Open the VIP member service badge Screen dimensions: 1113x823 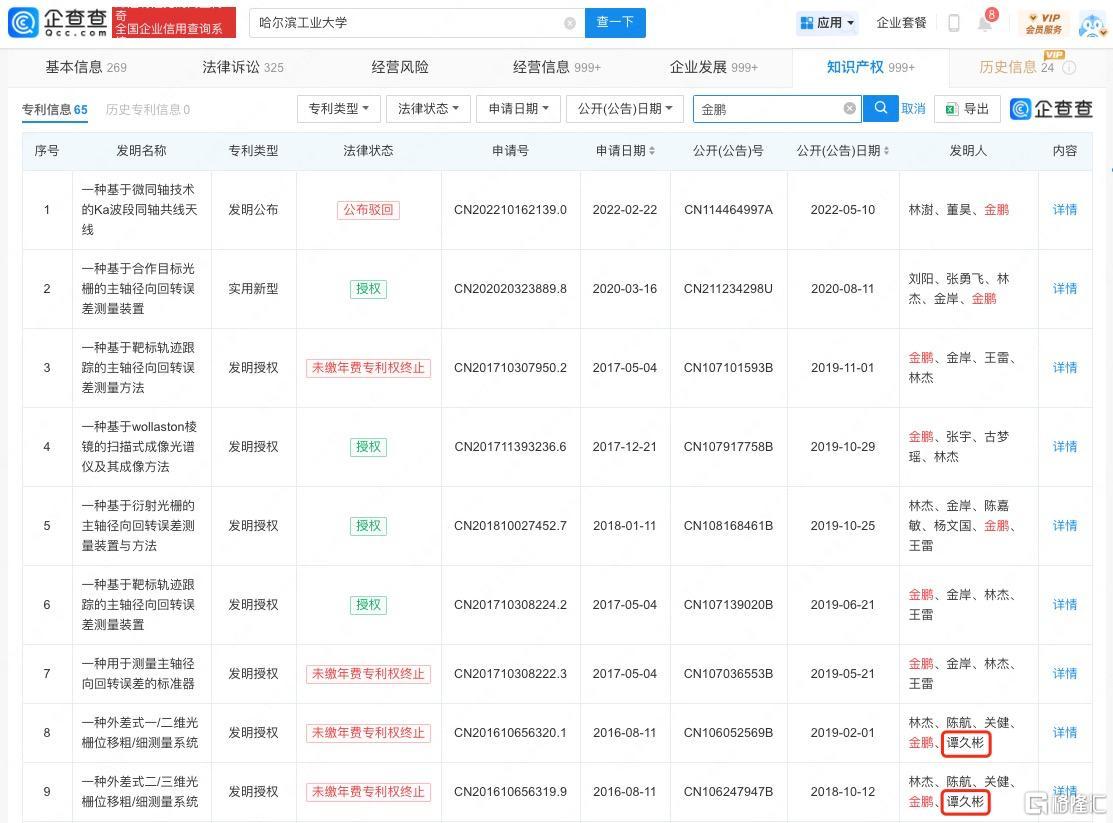1043,23
